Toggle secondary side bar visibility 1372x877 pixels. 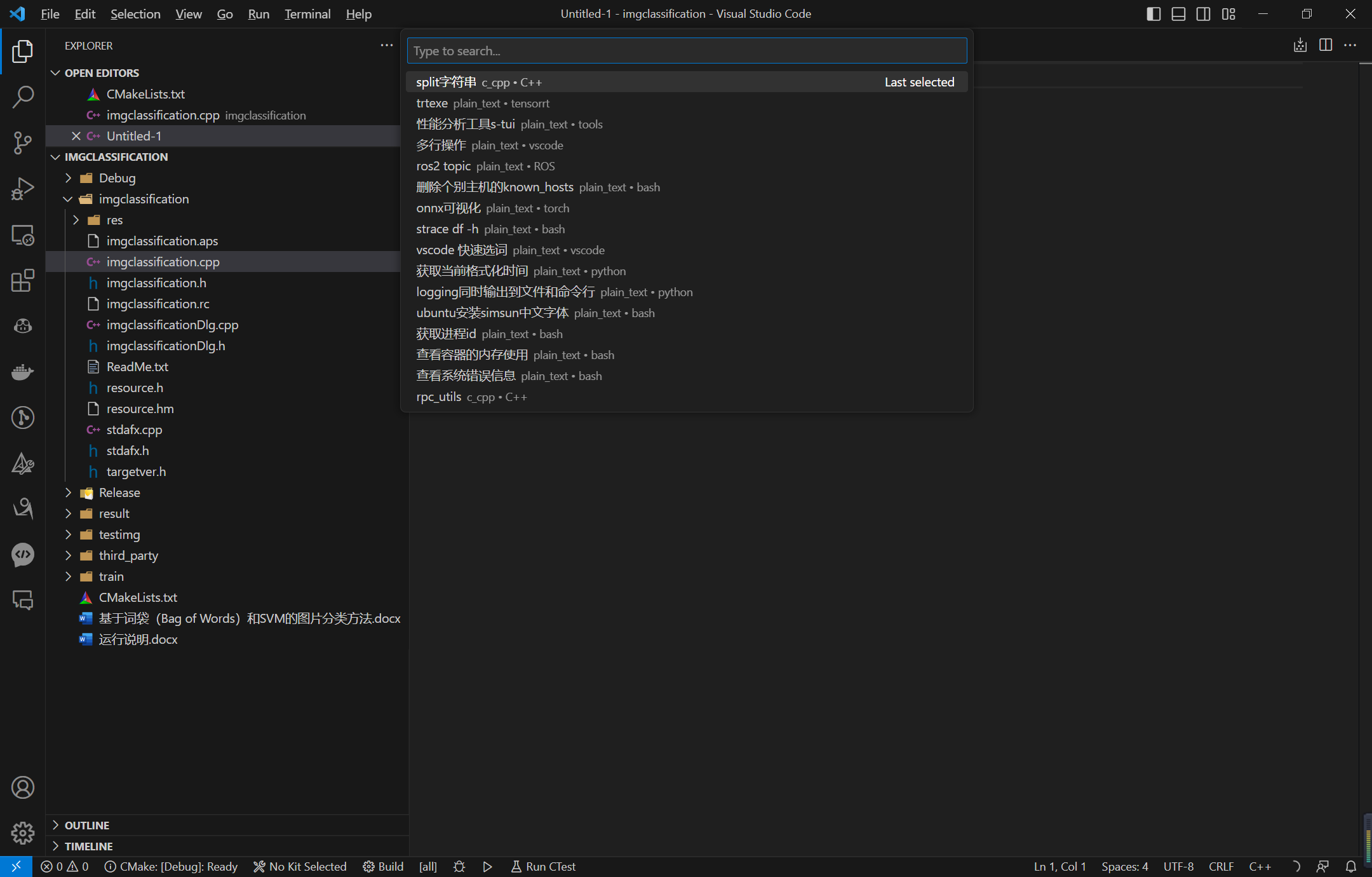tap(1203, 14)
